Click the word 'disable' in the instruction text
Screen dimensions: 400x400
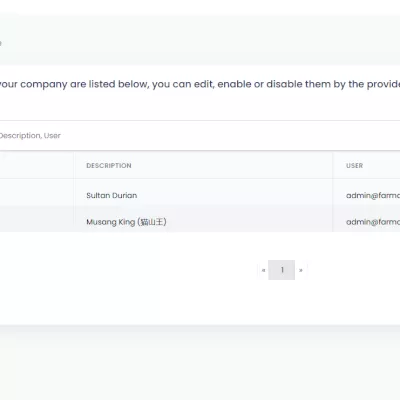(282, 84)
